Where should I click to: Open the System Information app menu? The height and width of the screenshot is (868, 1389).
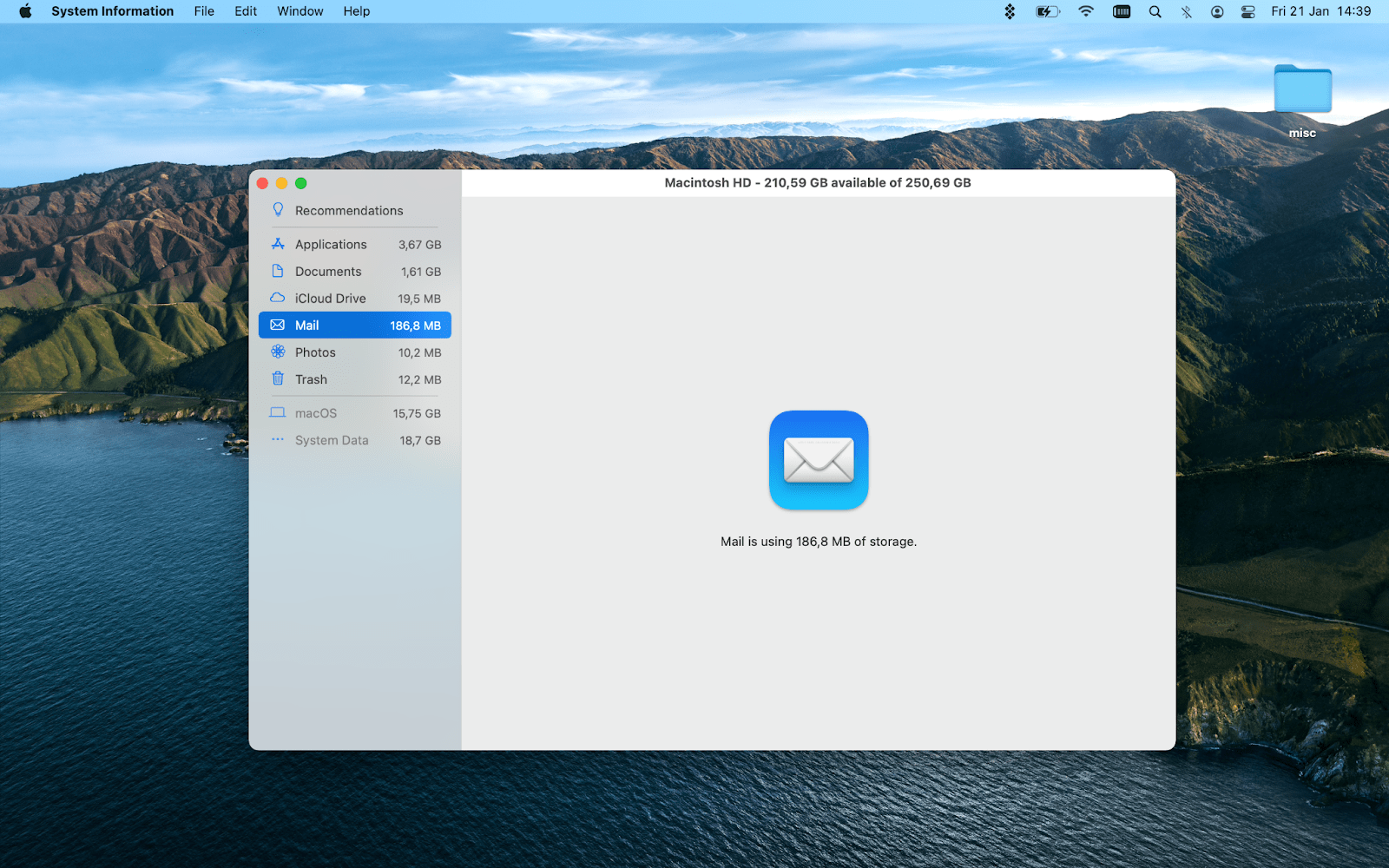click(x=112, y=11)
